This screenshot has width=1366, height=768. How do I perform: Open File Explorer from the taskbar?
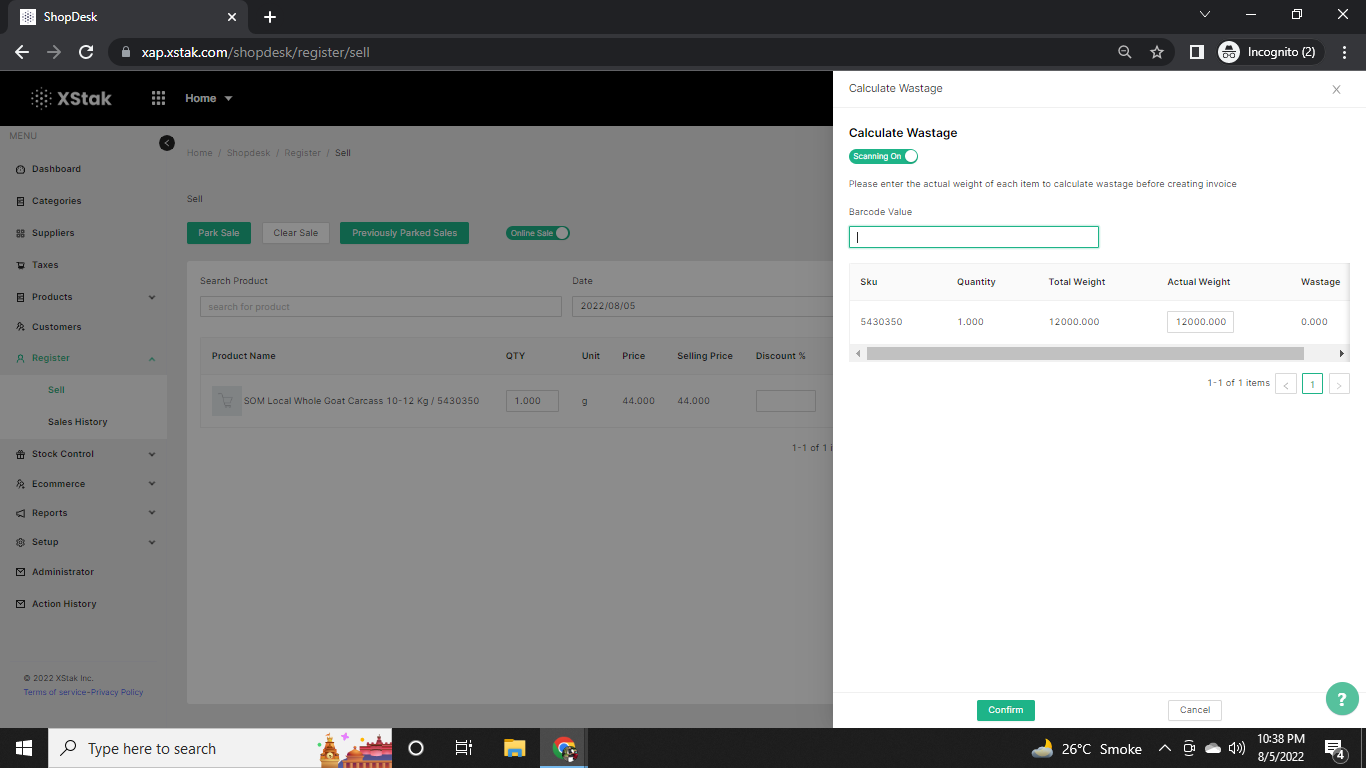[x=514, y=748]
